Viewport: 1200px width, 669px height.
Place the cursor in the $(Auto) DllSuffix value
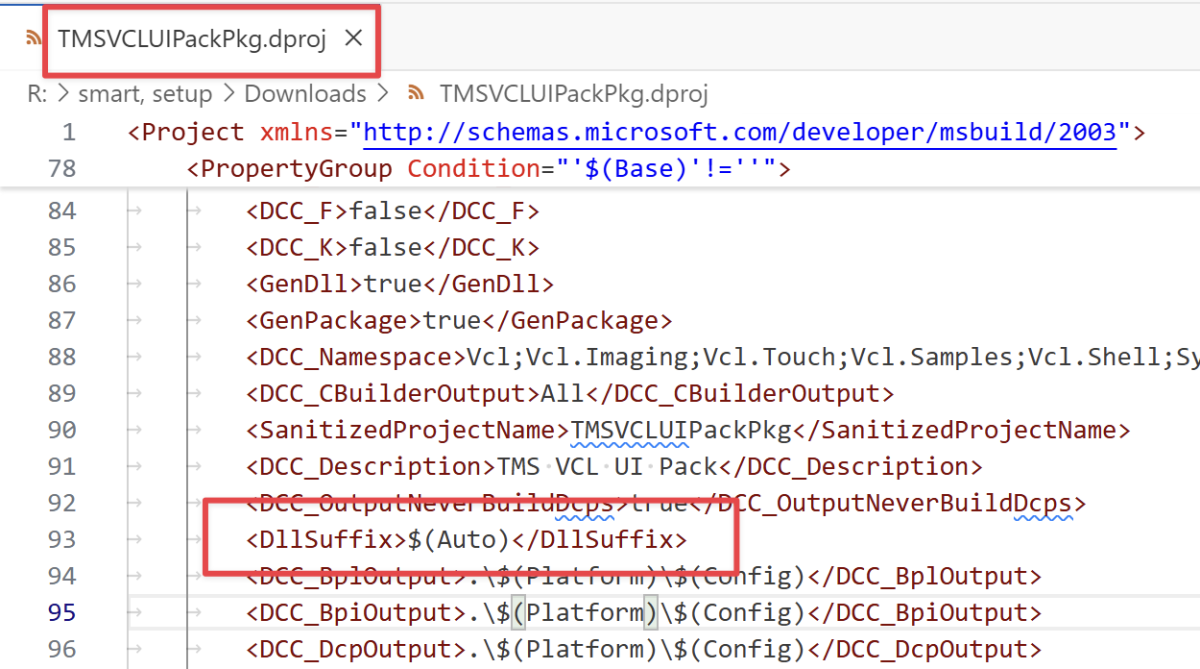(x=459, y=540)
